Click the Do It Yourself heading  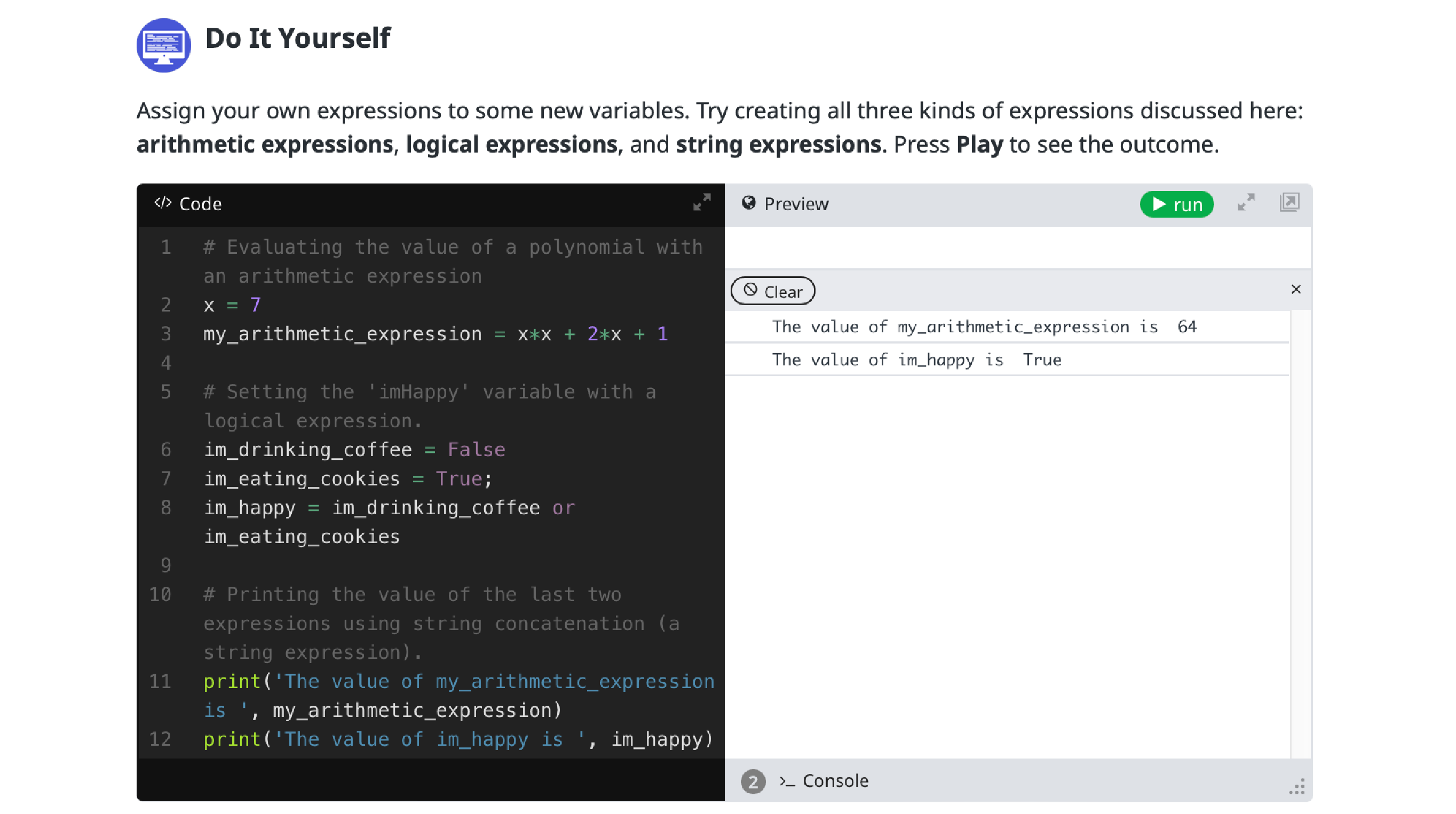pyautogui.click(x=297, y=38)
